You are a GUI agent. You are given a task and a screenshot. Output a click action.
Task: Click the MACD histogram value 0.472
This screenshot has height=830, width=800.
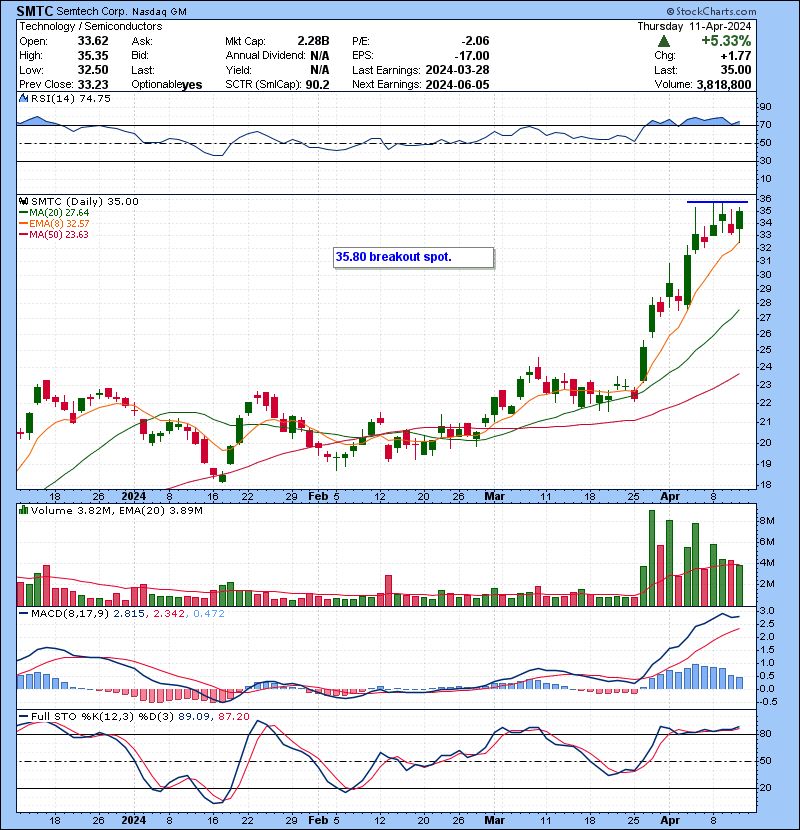click(x=209, y=614)
